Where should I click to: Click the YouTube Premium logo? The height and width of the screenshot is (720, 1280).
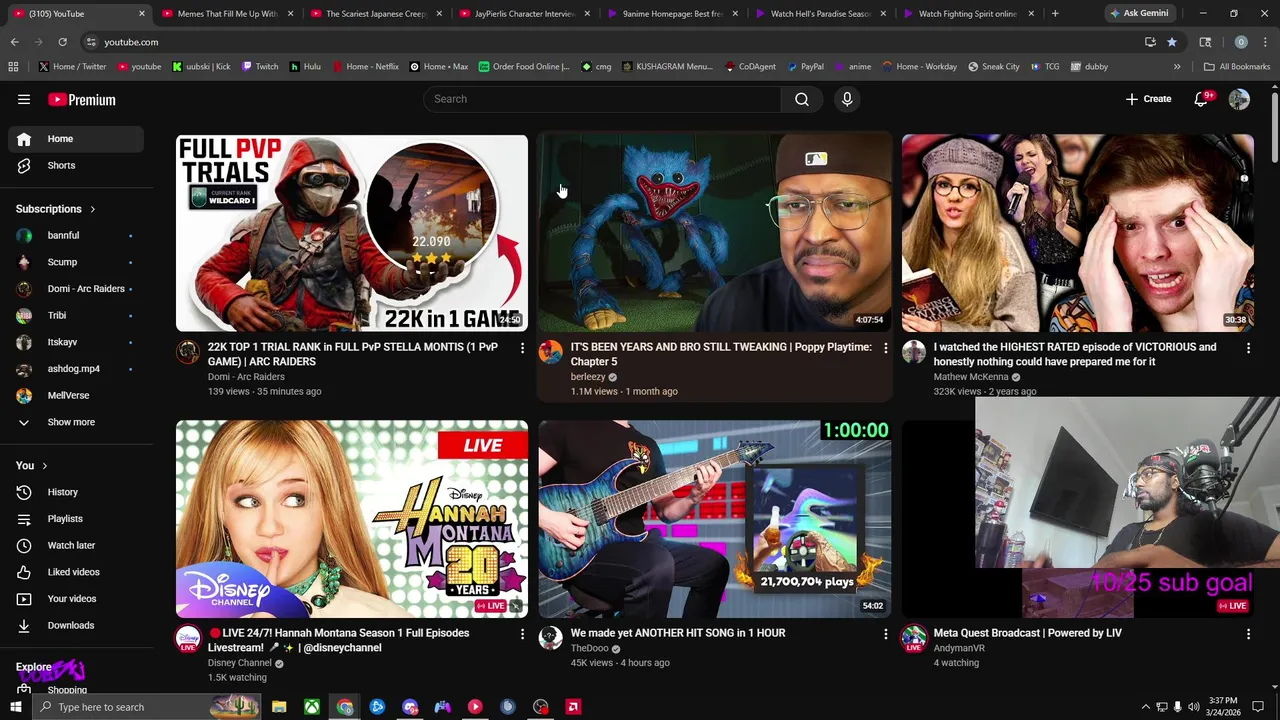(x=82, y=99)
